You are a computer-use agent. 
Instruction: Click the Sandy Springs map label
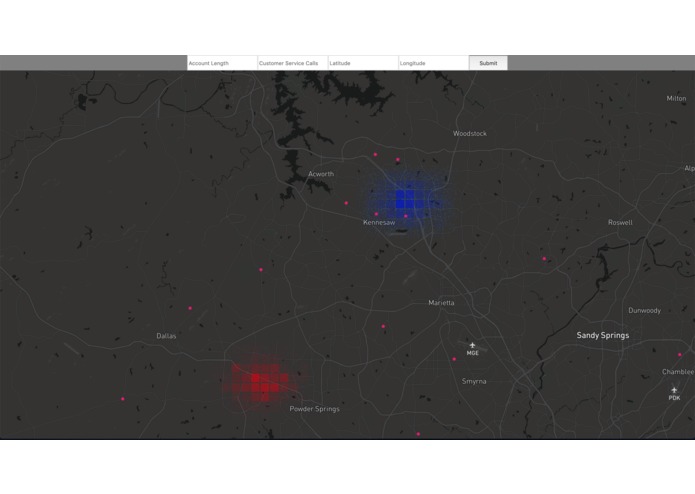pos(603,335)
